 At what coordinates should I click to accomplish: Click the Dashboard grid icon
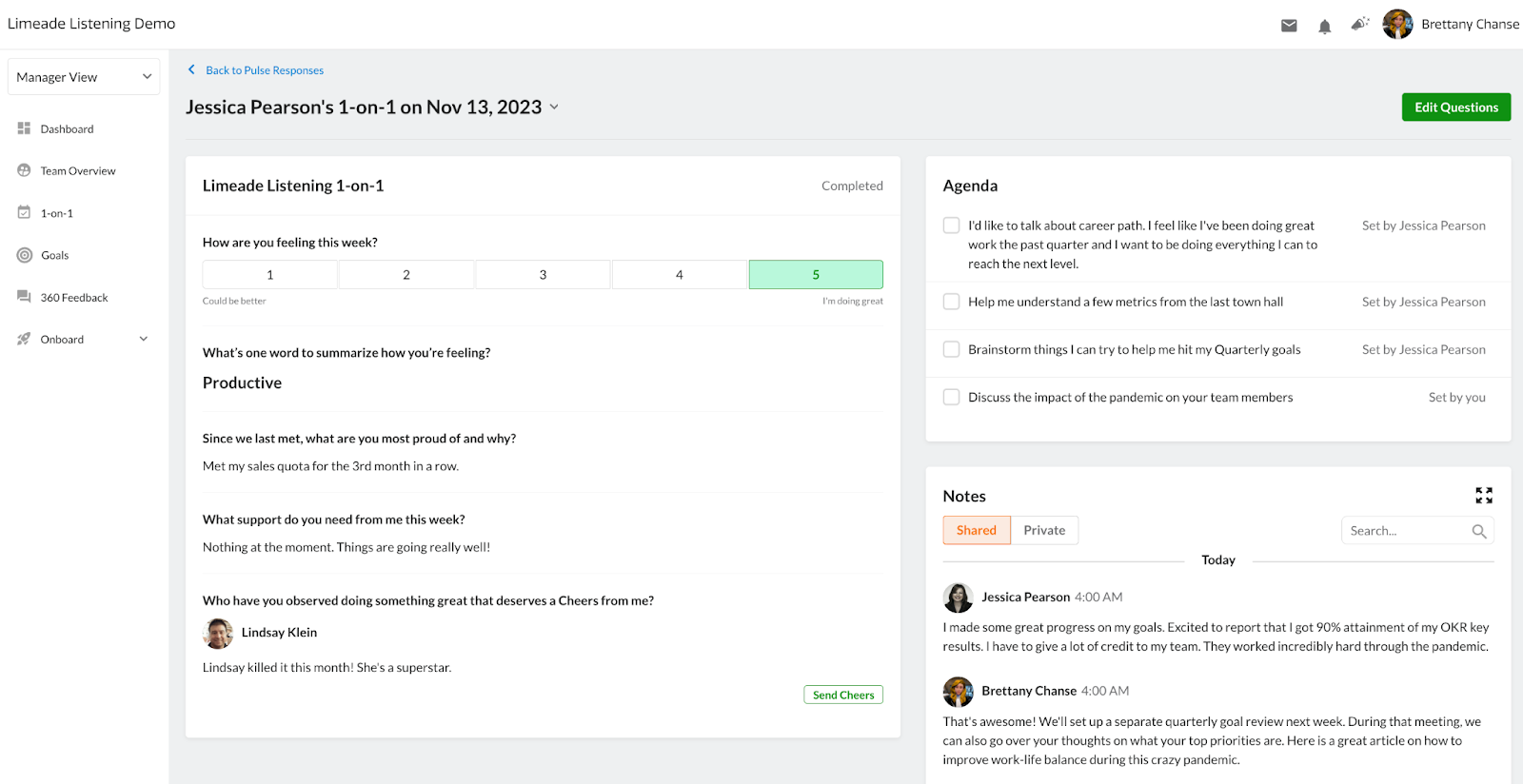[x=24, y=128]
